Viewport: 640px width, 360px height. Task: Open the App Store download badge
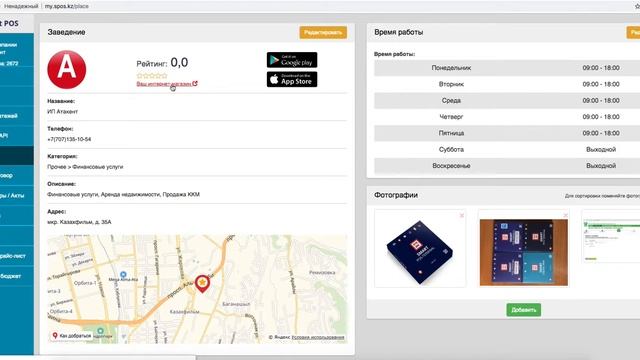click(x=292, y=79)
